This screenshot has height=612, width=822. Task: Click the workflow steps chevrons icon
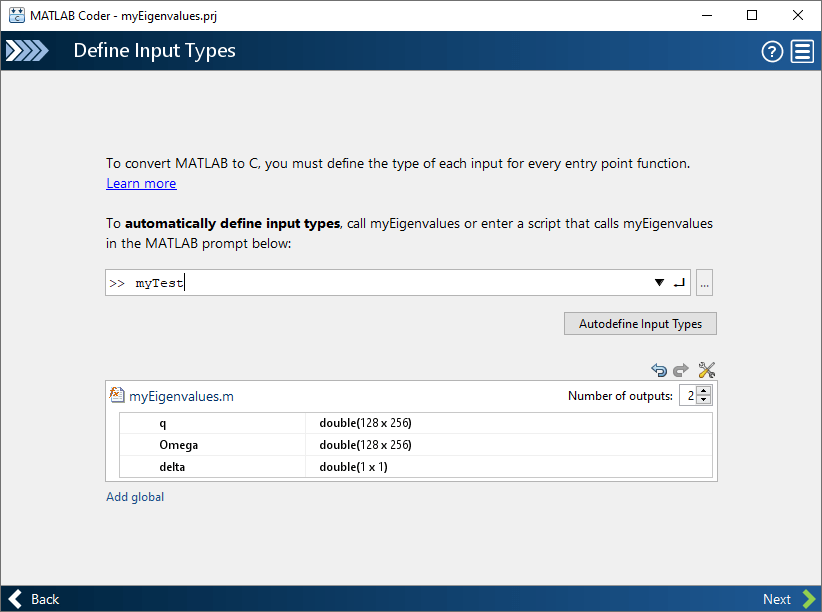(25, 52)
